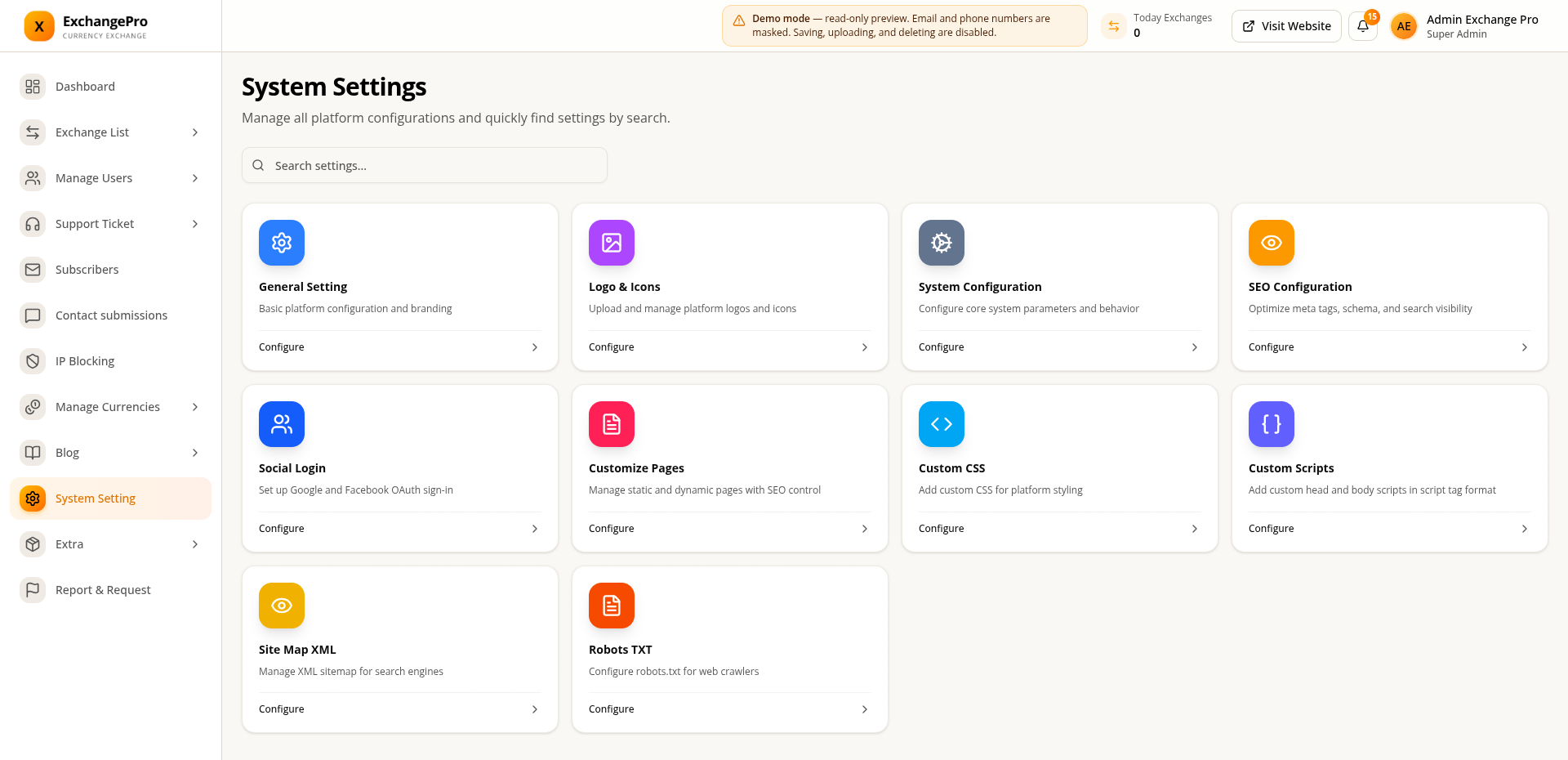Click the Subscribers envelope icon
This screenshot has width=1568, height=760.
tap(33, 270)
